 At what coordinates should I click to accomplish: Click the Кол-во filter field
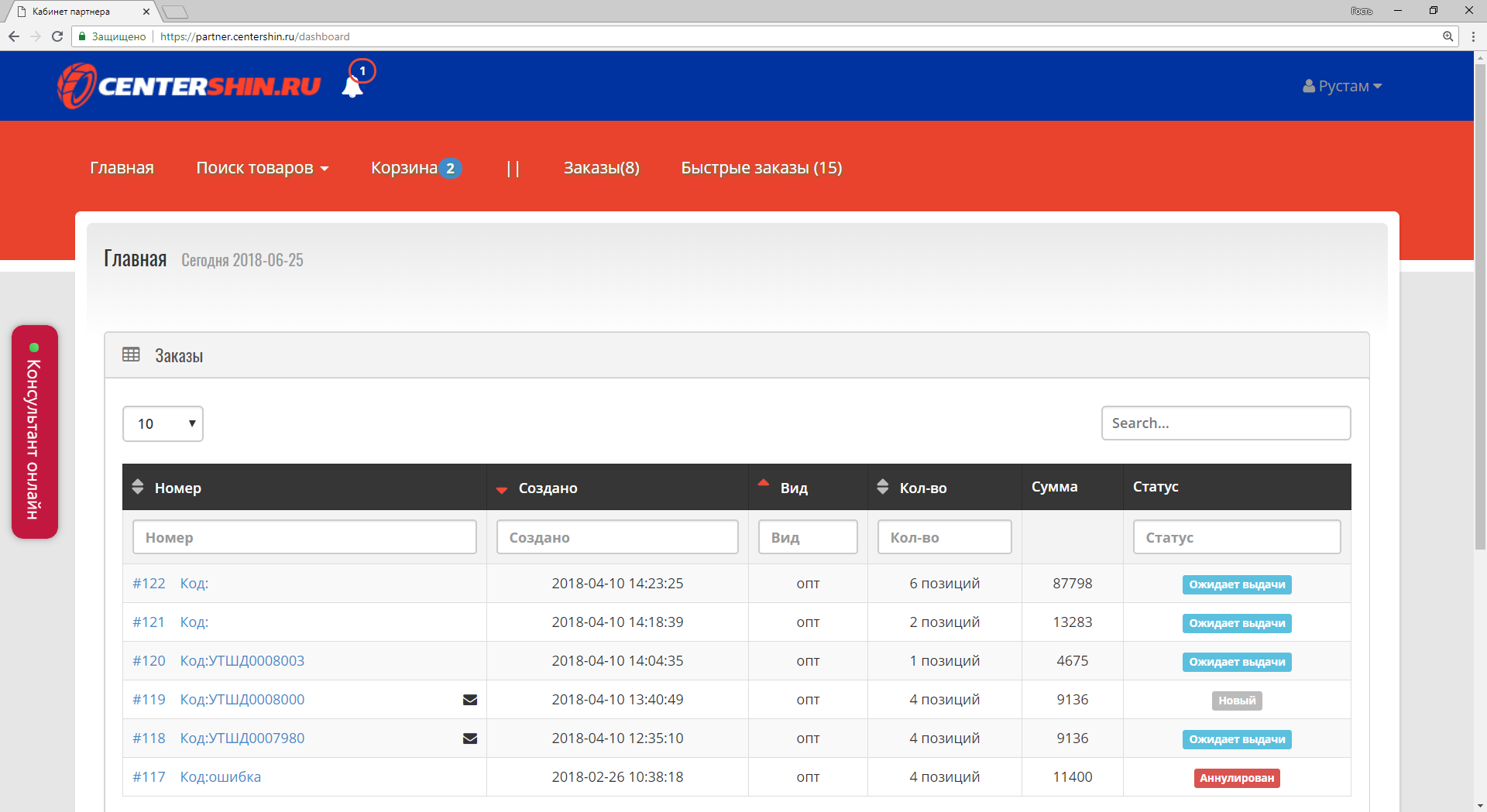(x=945, y=537)
